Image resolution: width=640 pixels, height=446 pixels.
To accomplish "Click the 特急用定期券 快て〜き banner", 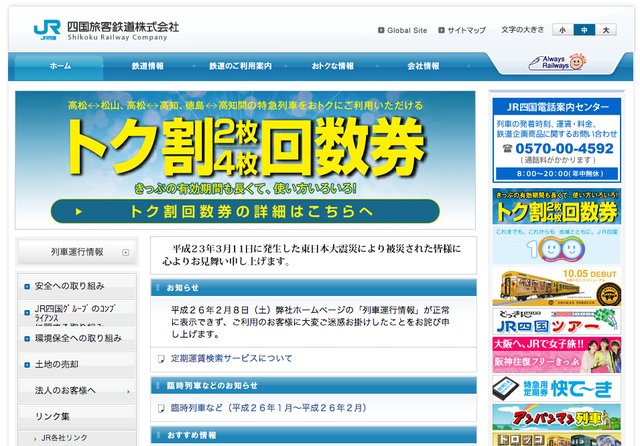I will [557, 388].
